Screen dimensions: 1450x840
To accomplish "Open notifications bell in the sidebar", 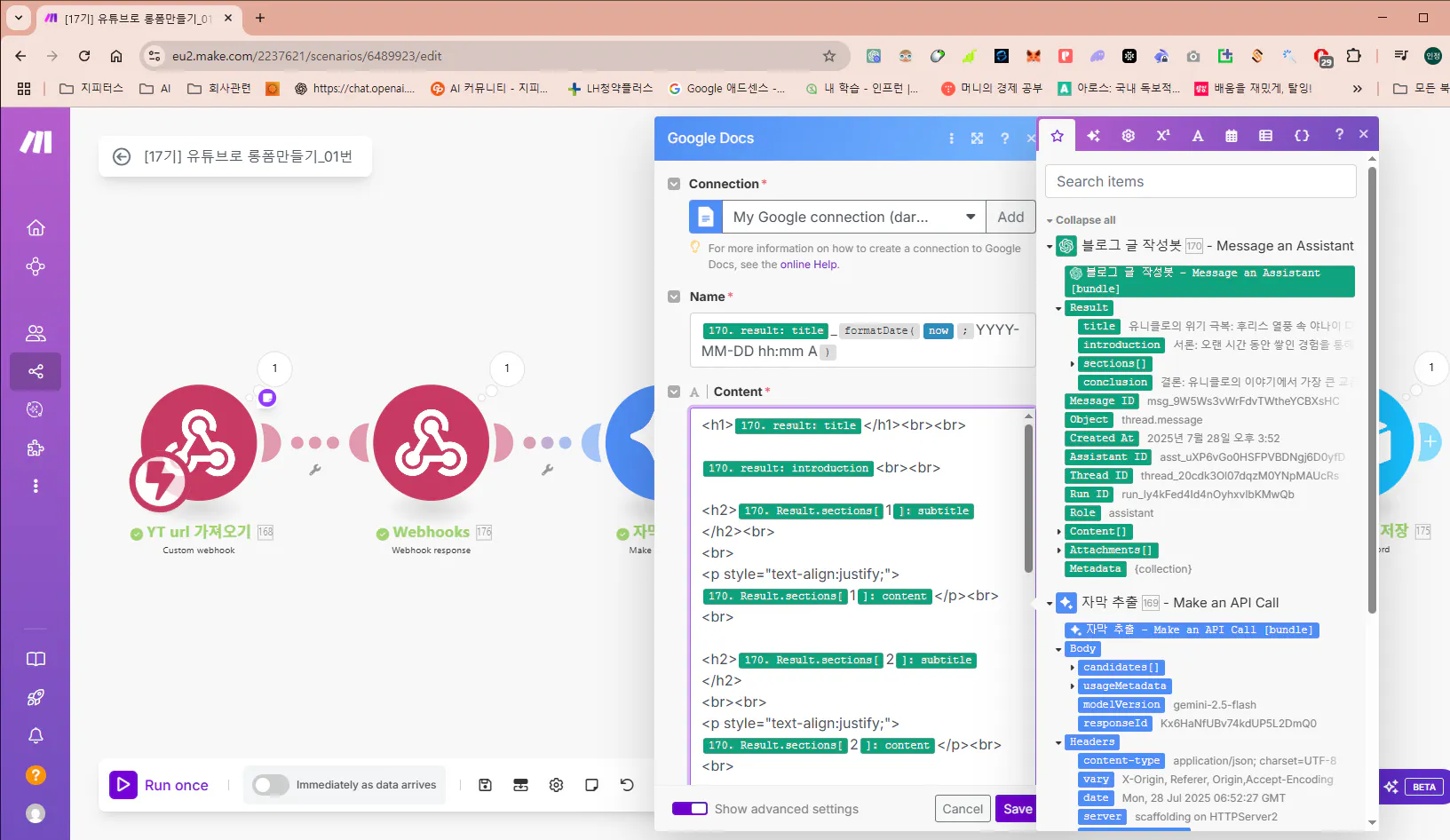I will coord(36,735).
